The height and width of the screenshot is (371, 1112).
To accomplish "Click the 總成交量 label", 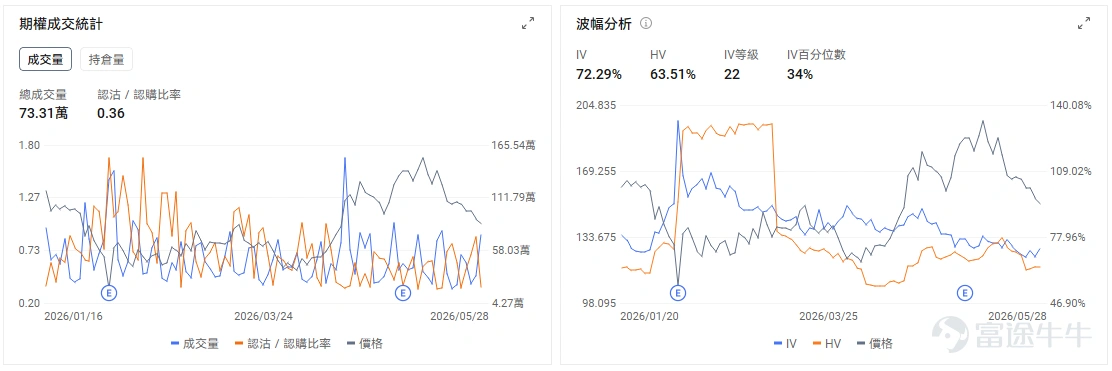I will pos(43,94).
